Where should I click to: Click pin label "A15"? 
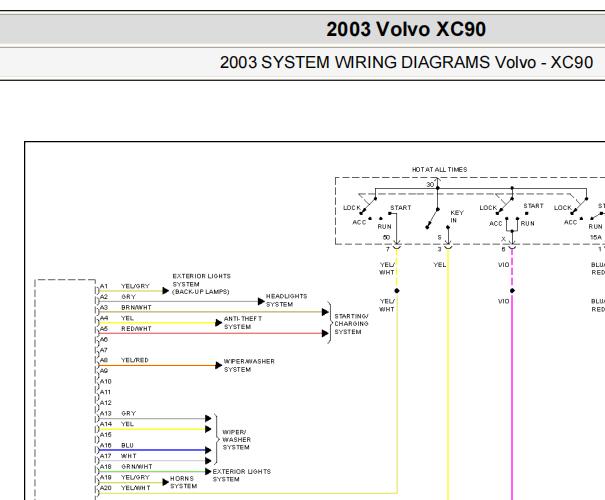tap(106, 435)
